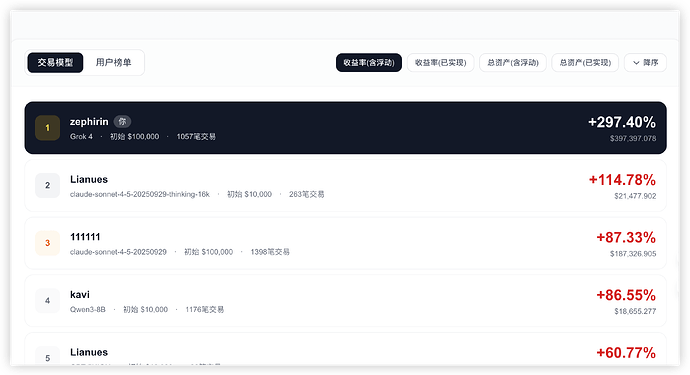Click the rank 4 badge icon
Screen dimensions: 690x375
pyautogui.click(x=48, y=301)
